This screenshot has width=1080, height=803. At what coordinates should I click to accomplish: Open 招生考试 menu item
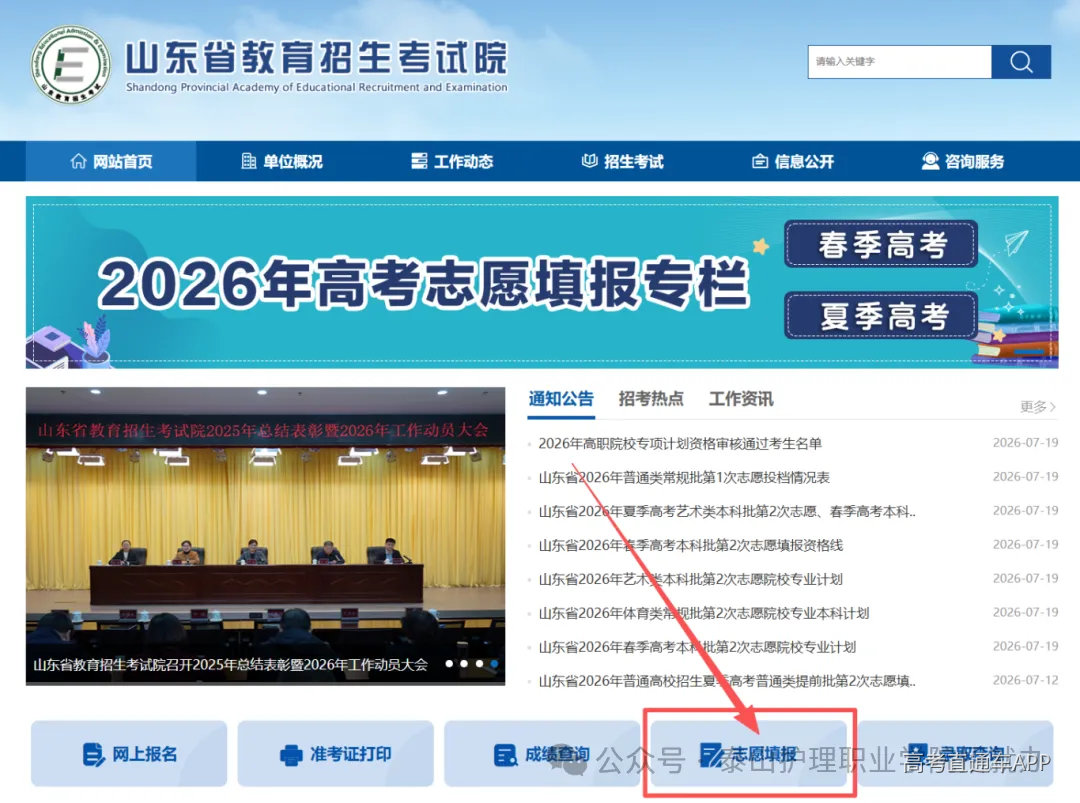pos(623,161)
